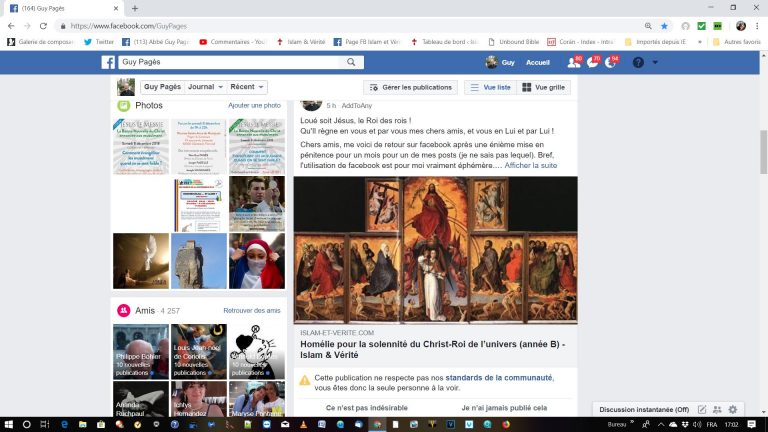
Task: Click the chat create group icon
Action: [717, 409]
